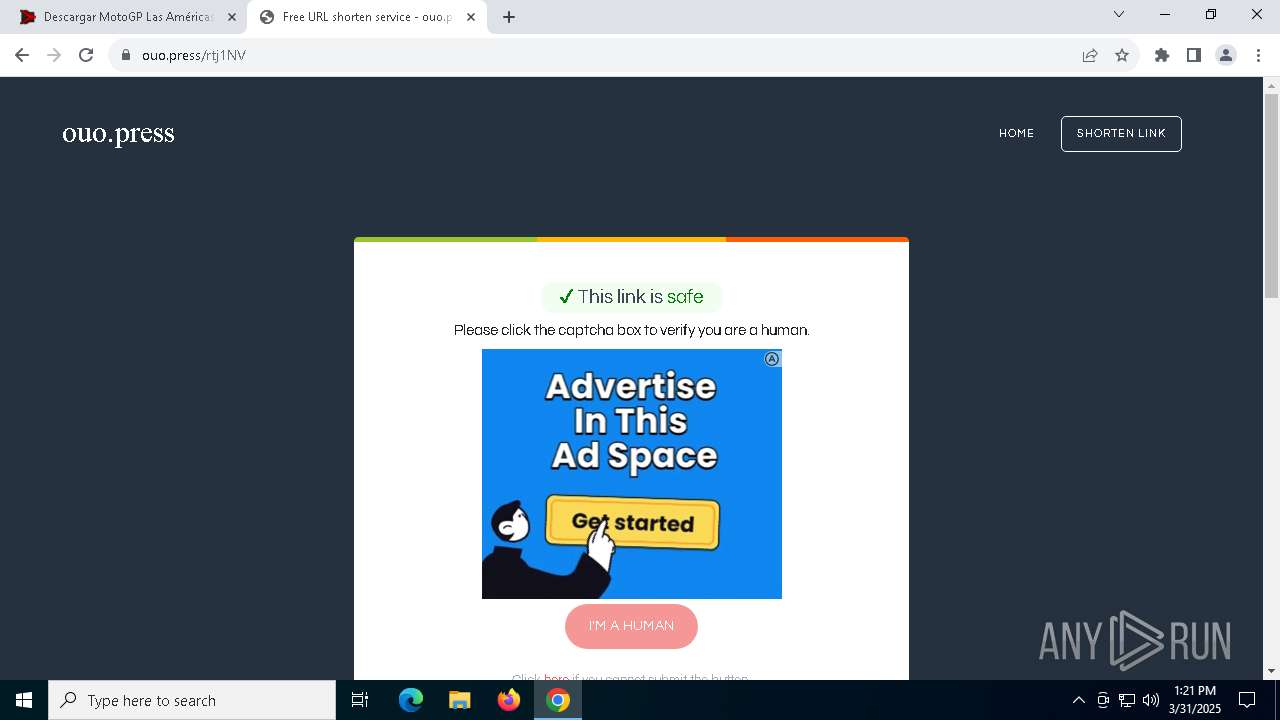The image size is (1280, 720).
Task: Click the scrollbar down arrow
Action: click(1271, 671)
